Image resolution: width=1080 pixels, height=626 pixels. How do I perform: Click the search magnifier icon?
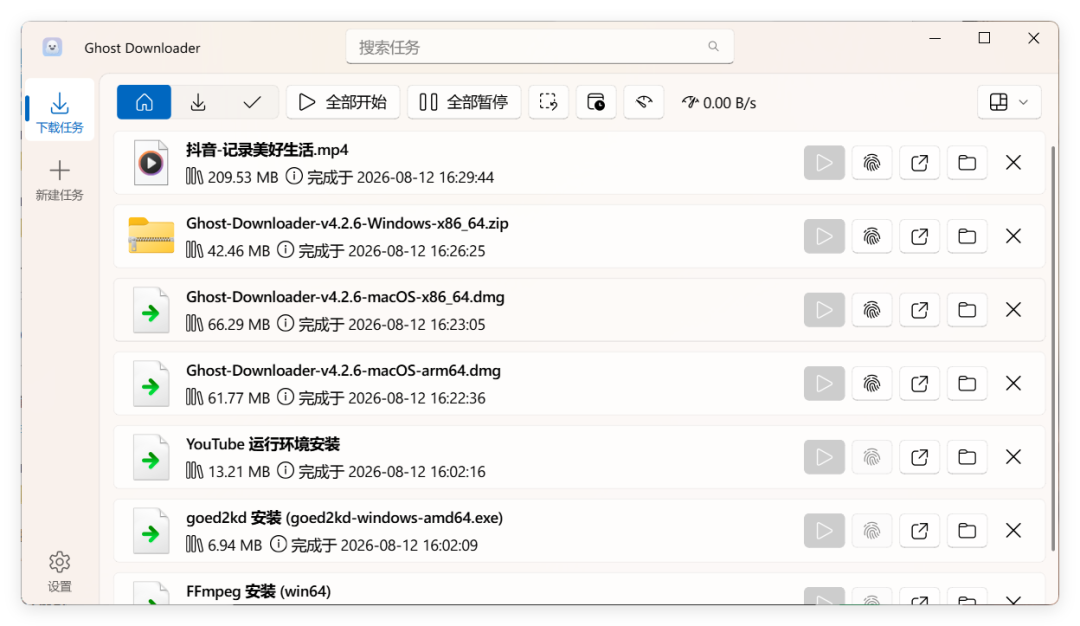click(x=714, y=46)
